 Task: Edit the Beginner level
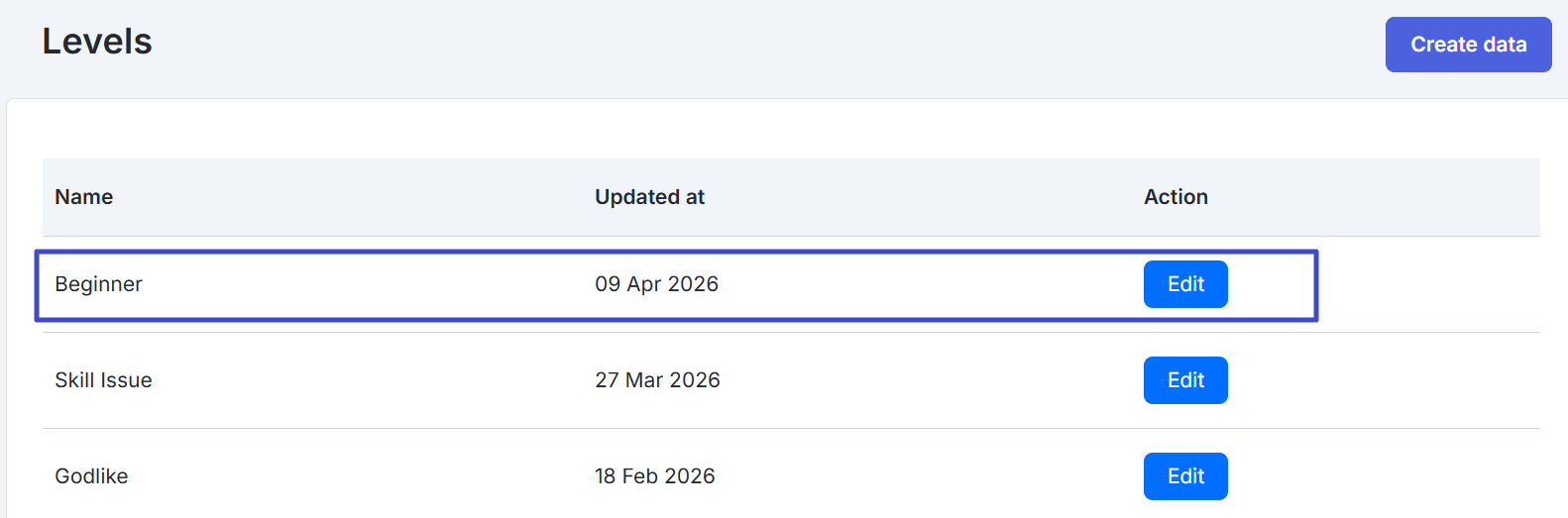click(1185, 284)
